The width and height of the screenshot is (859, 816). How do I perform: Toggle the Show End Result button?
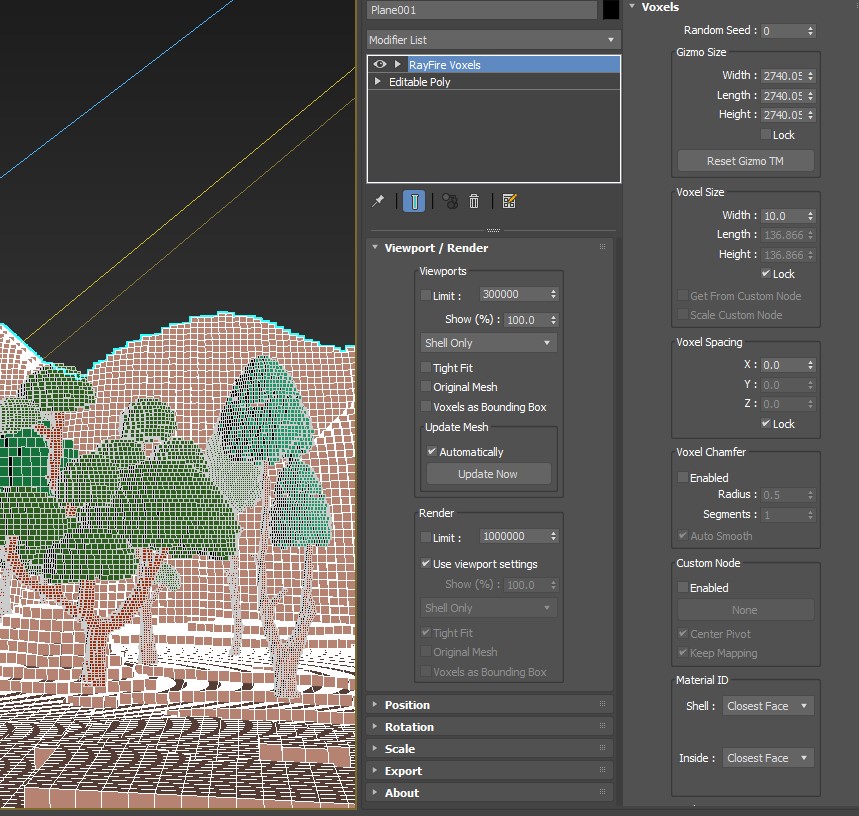[413, 201]
